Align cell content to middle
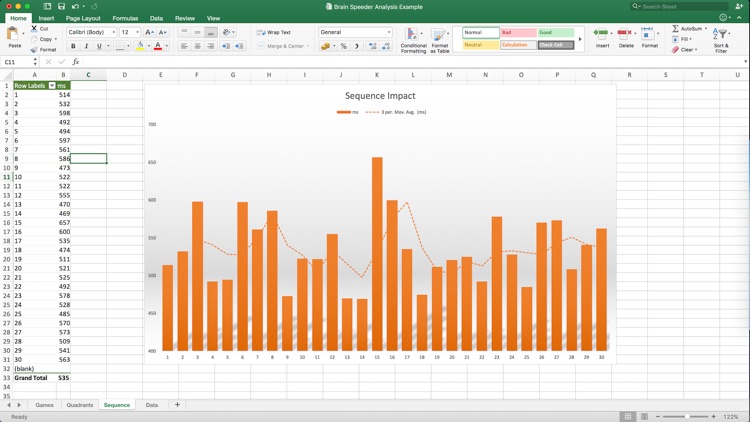 (x=197, y=32)
